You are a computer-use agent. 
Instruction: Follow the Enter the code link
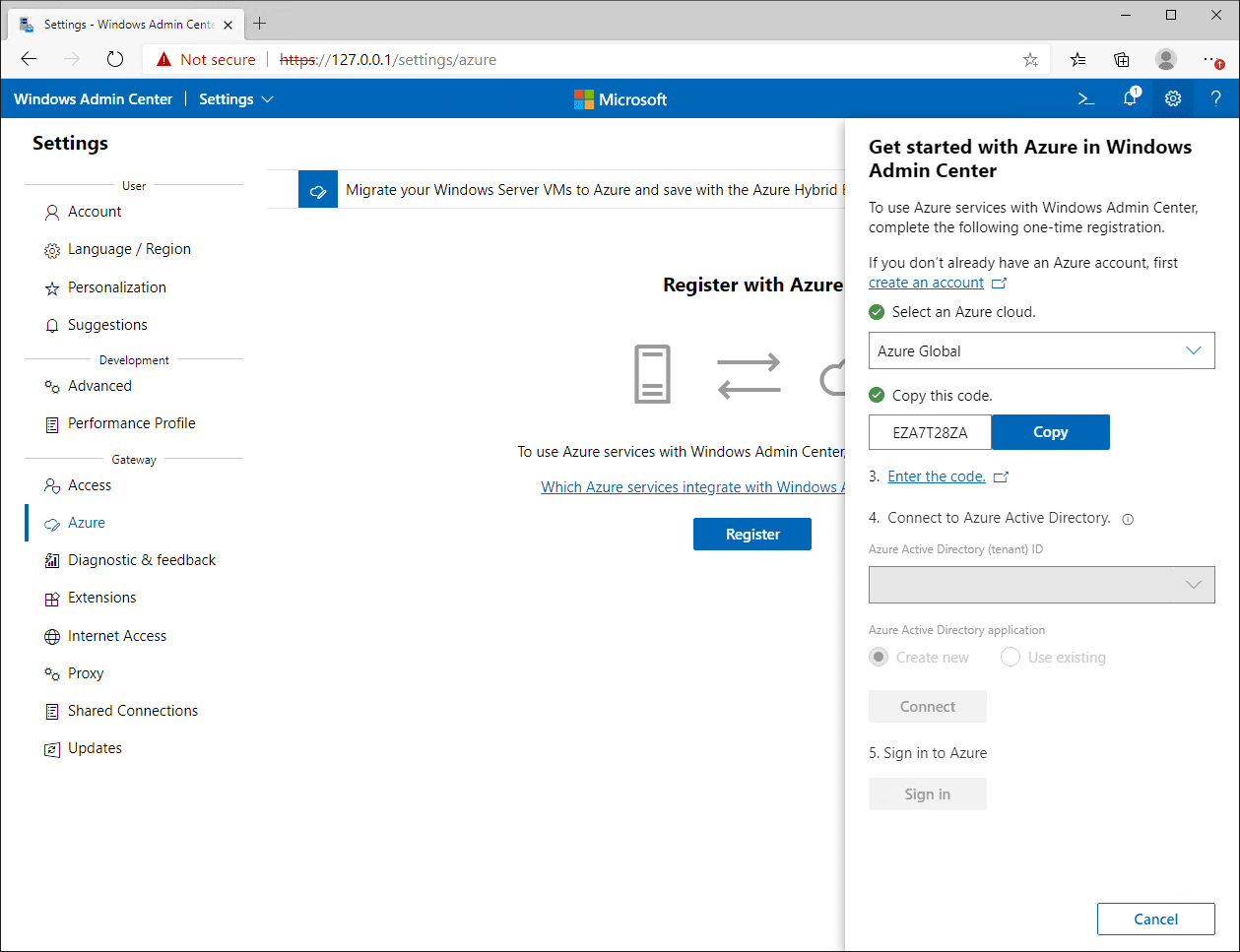(937, 476)
